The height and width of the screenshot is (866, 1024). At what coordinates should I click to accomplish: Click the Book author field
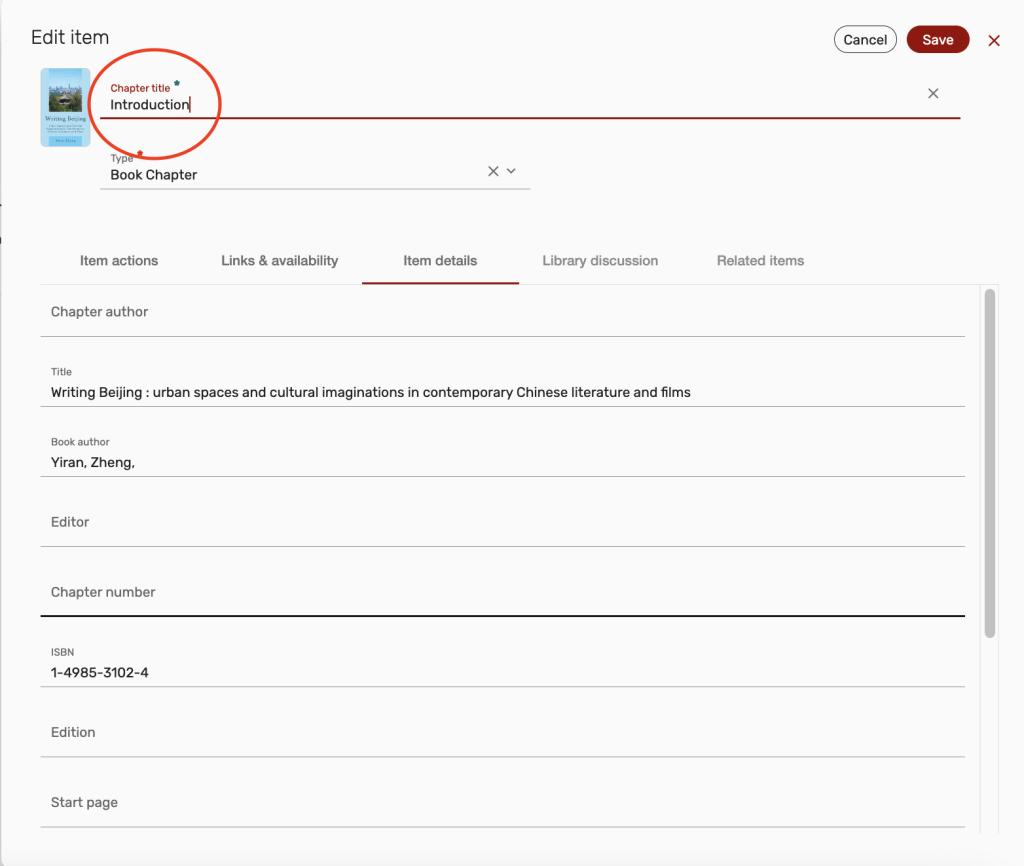point(500,462)
